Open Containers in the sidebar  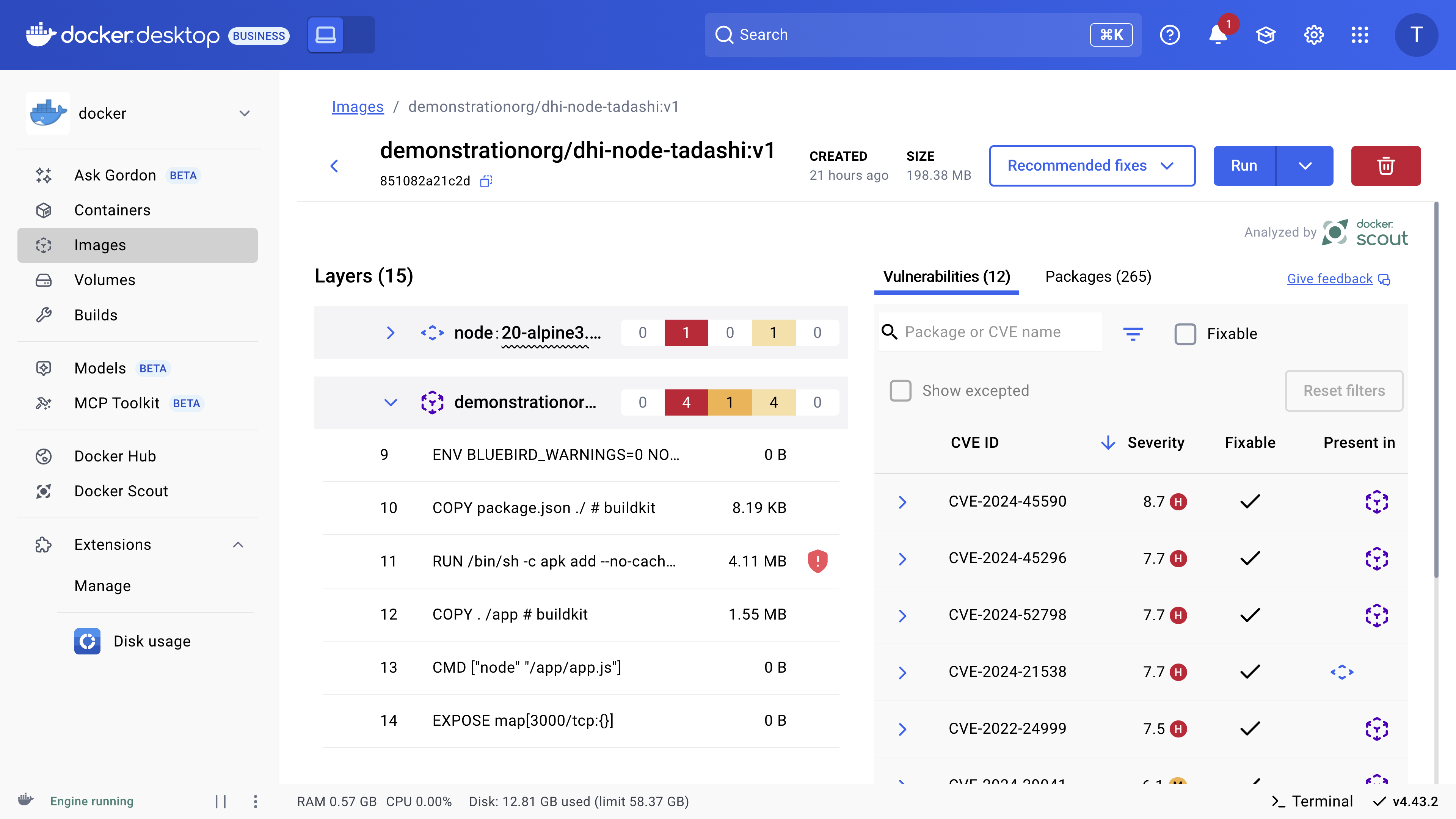tap(112, 210)
